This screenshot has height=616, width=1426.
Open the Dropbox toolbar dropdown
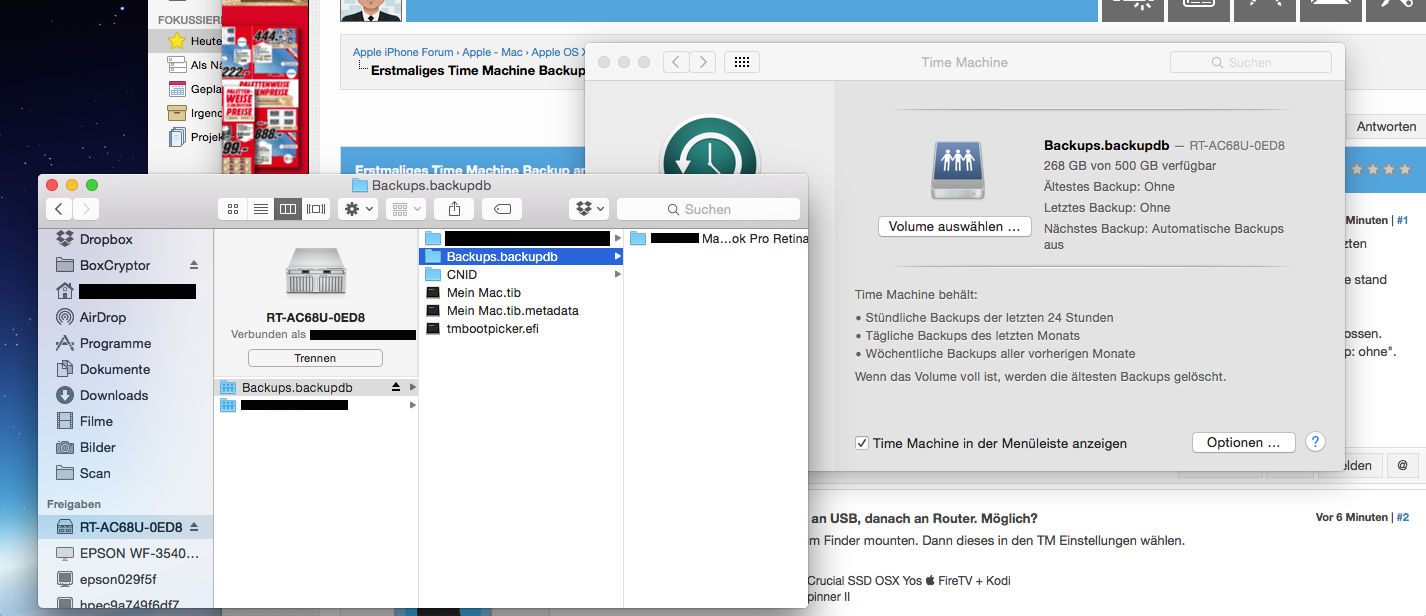click(x=588, y=209)
